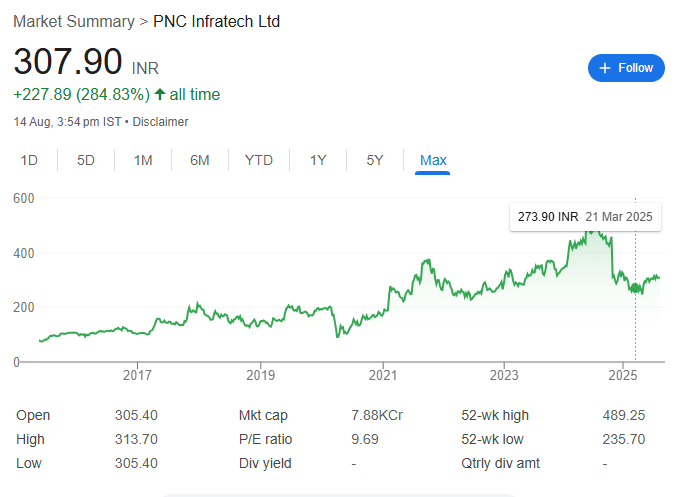Screen dimensions: 693x497
Task: Click the P/E ratio value 9.69
Action: pos(365,439)
